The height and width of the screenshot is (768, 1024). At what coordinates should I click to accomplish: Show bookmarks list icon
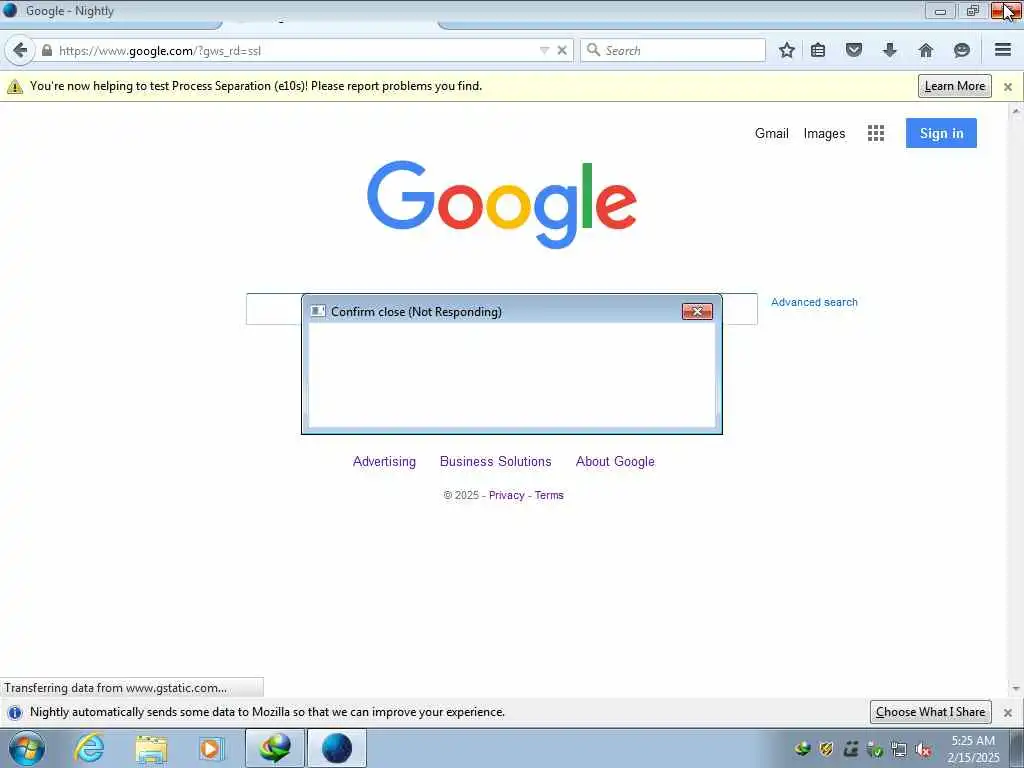pos(818,50)
